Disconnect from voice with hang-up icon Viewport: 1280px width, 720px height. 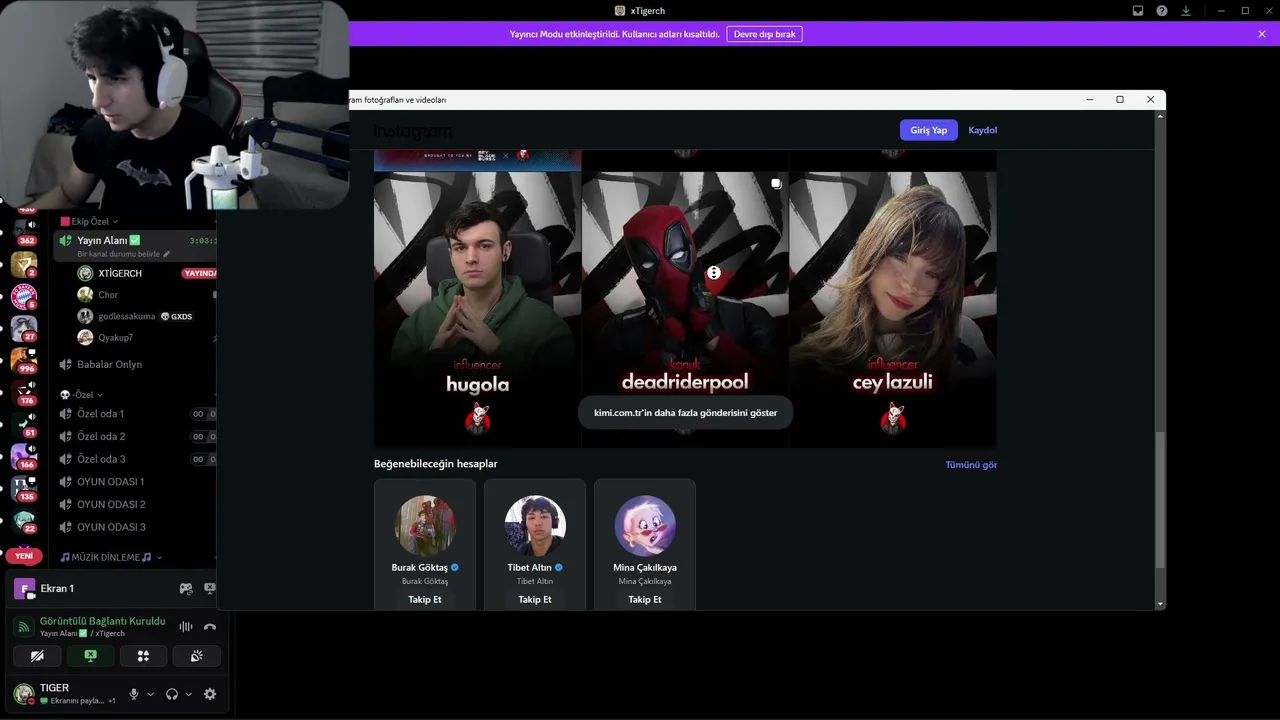coord(210,627)
